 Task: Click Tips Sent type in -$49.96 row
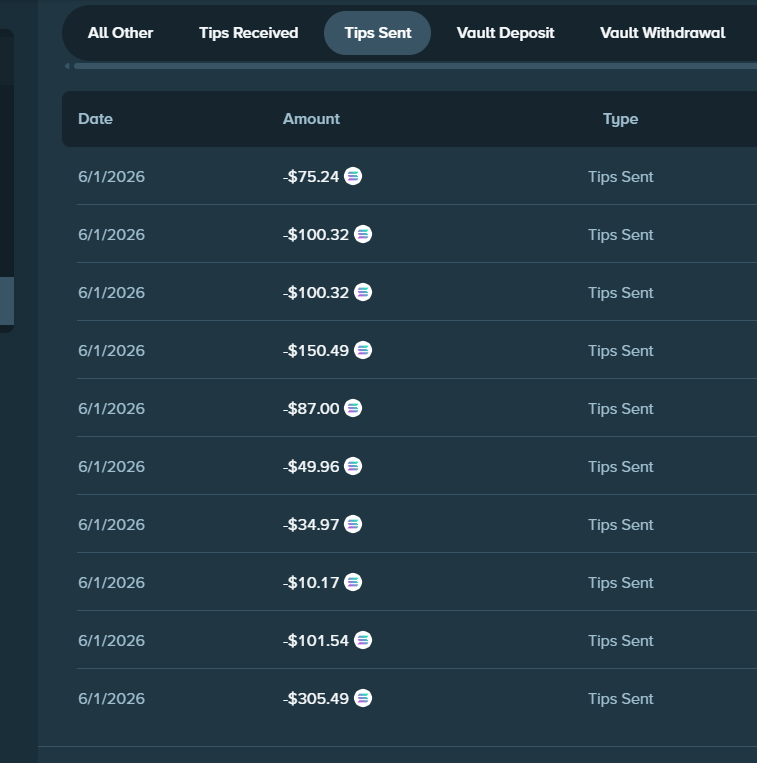click(620, 467)
